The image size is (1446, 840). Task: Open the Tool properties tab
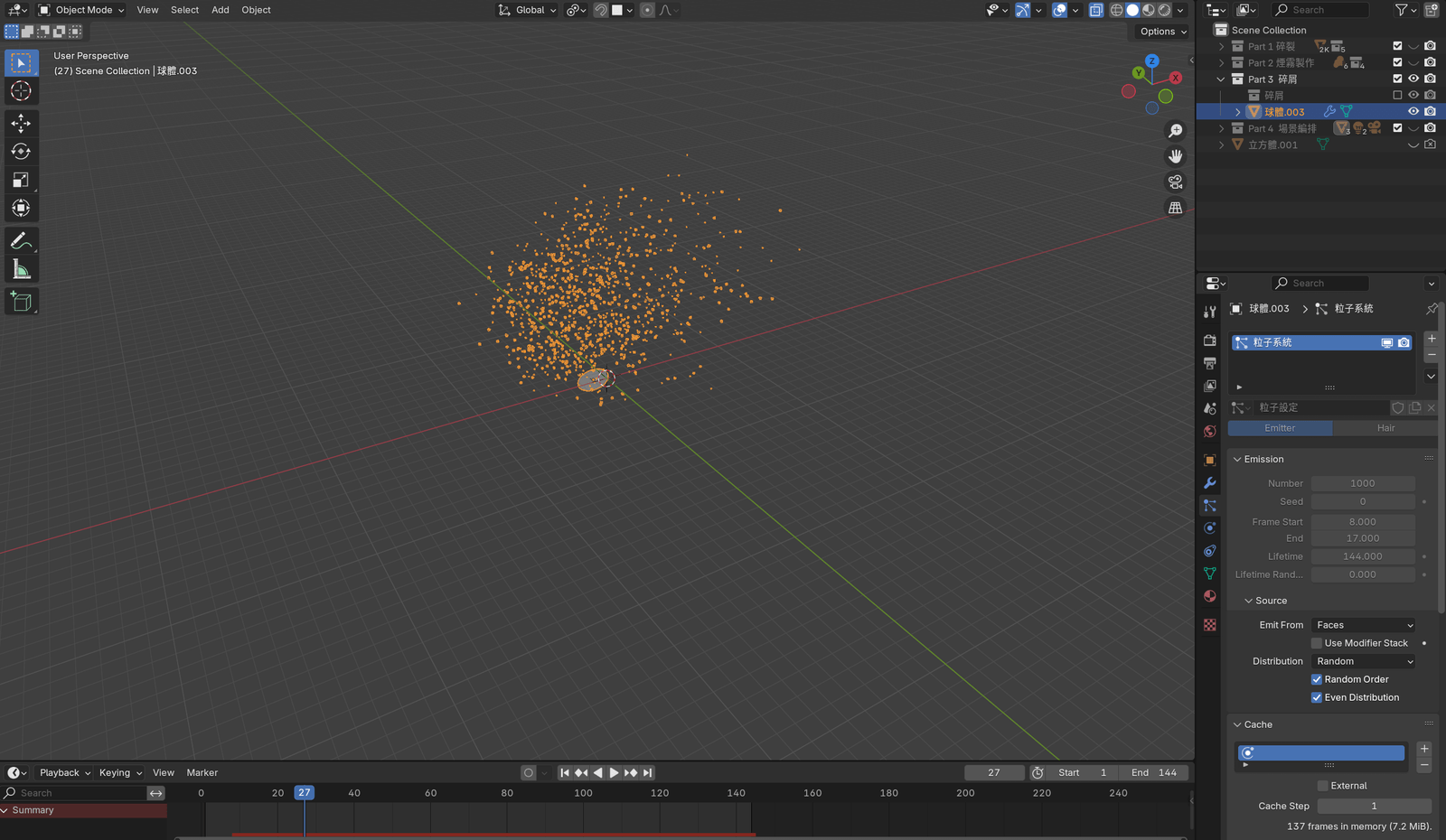click(1210, 312)
